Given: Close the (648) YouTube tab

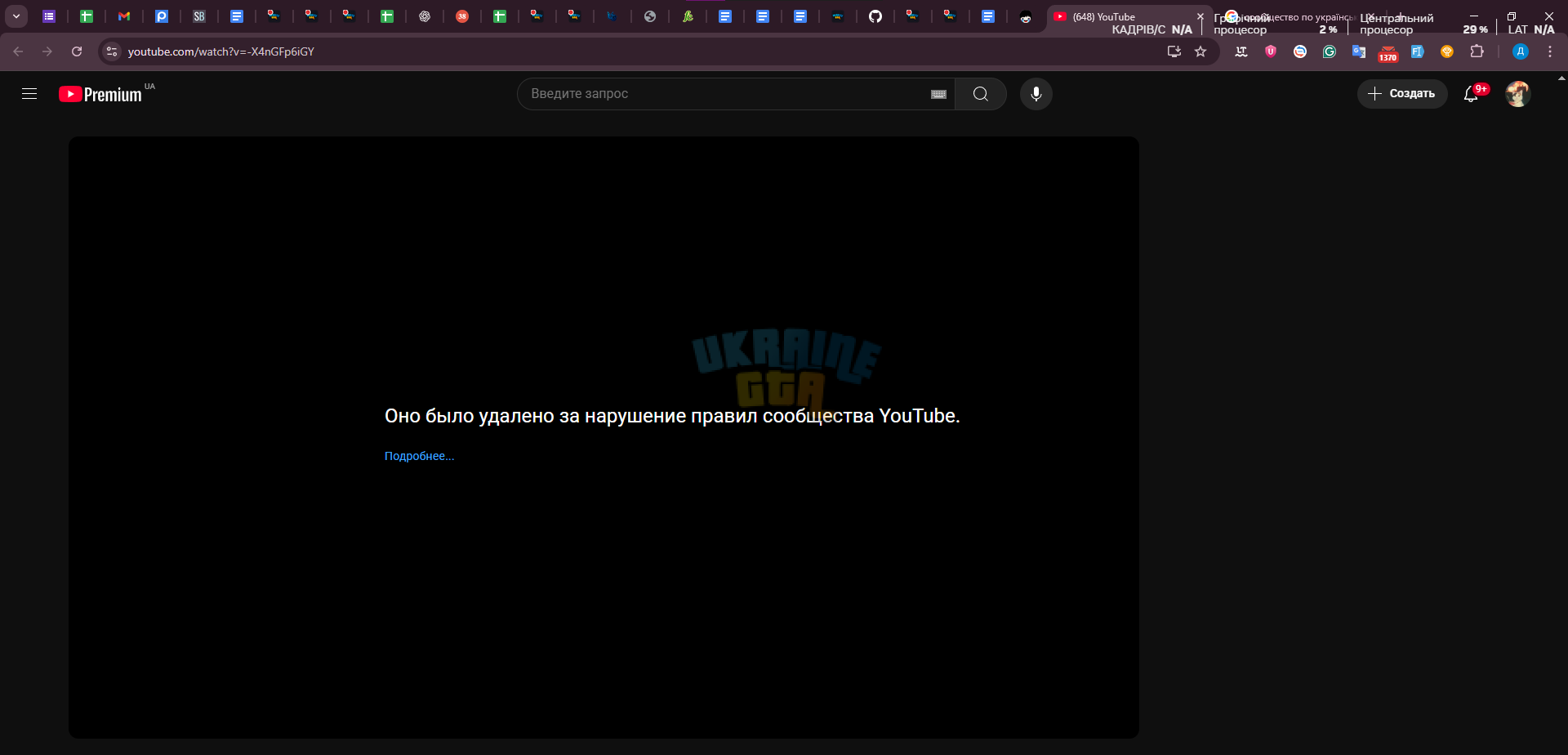Looking at the screenshot, I should pyautogui.click(x=1200, y=16).
